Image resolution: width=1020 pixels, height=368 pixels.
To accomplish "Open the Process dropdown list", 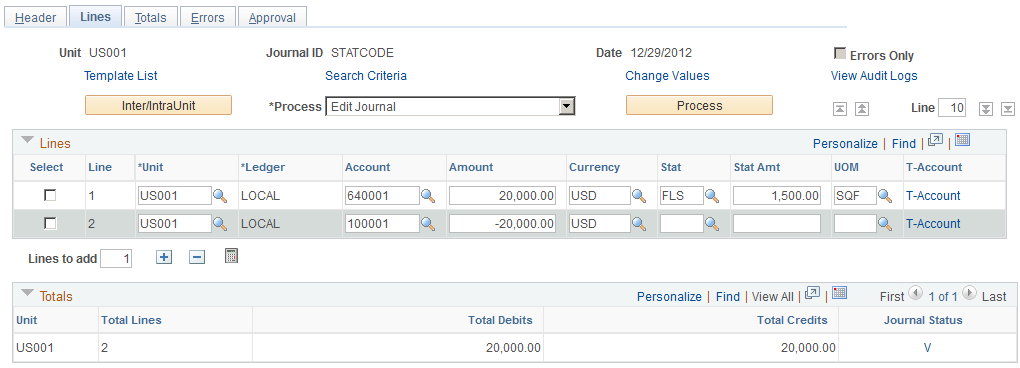I will pos(567,106).
